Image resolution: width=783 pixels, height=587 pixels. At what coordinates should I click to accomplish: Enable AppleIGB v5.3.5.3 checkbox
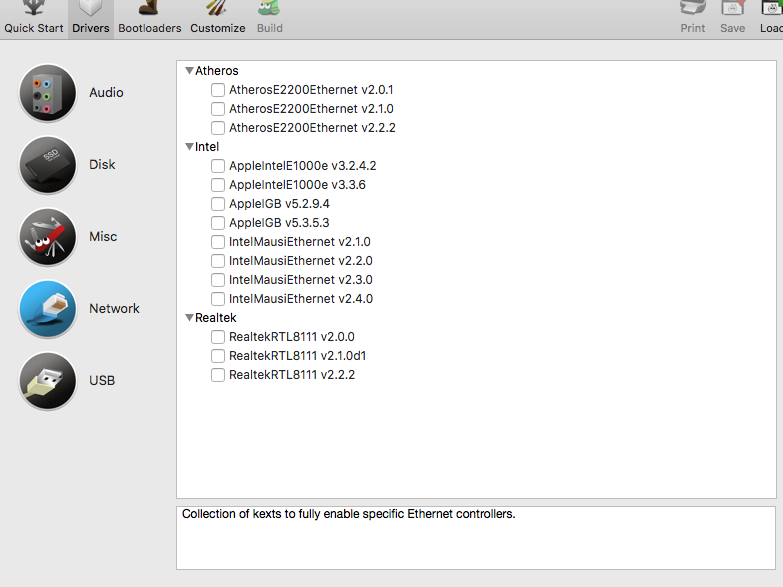point(218,223)
